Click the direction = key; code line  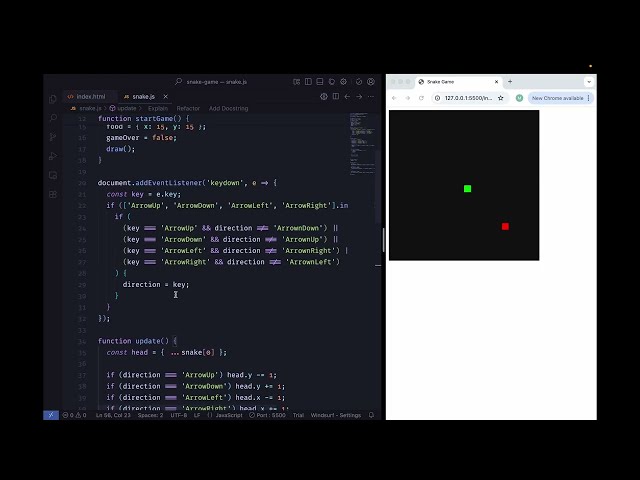[x=156, y=284]
